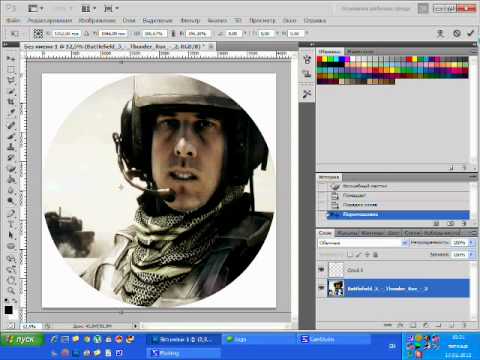480x360 pixels.
Task: Click the workspace switcher name in application bar
Action: [x=375, y=9]
